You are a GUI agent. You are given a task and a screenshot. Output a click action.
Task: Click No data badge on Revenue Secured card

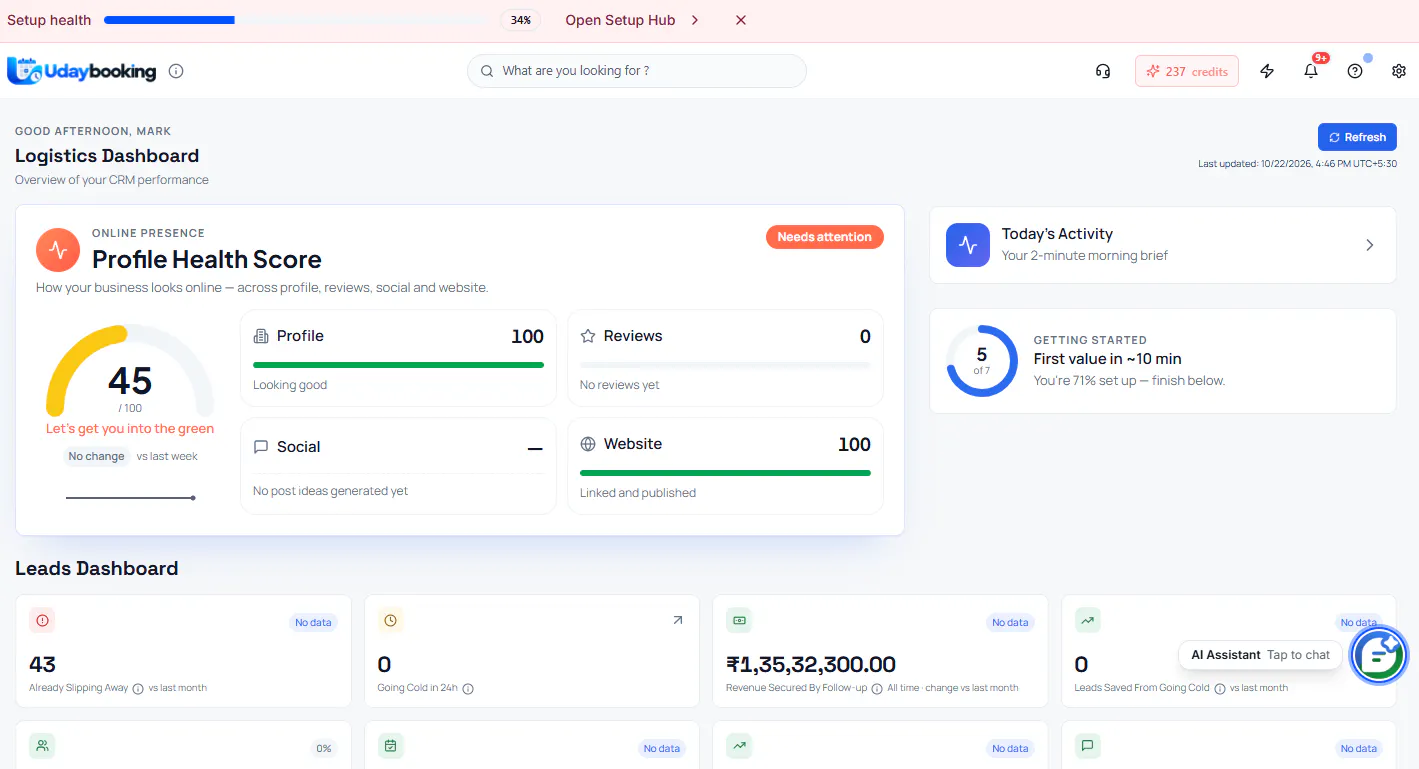click(1010, 622)
